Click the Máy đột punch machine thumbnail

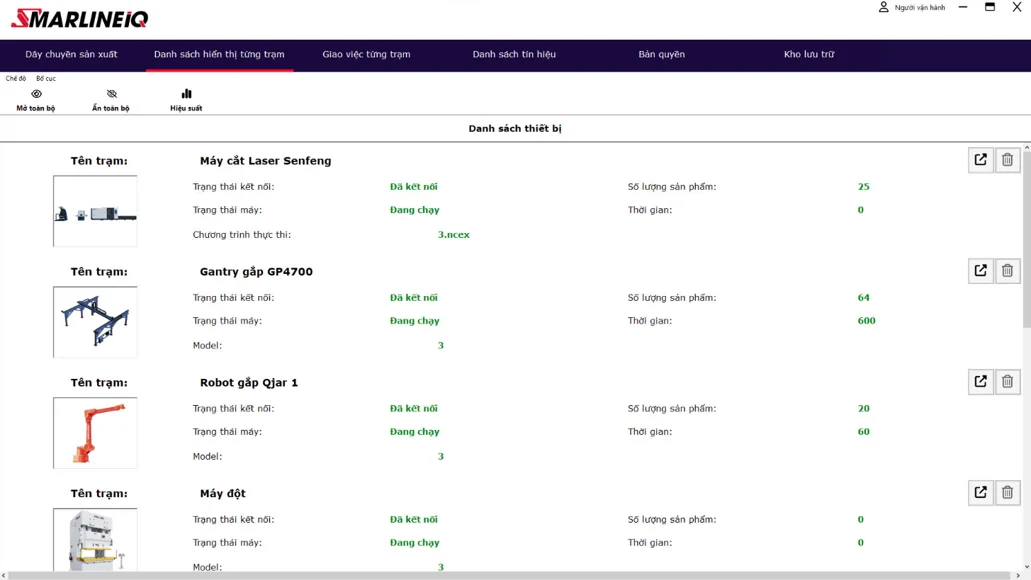(95, 539)
